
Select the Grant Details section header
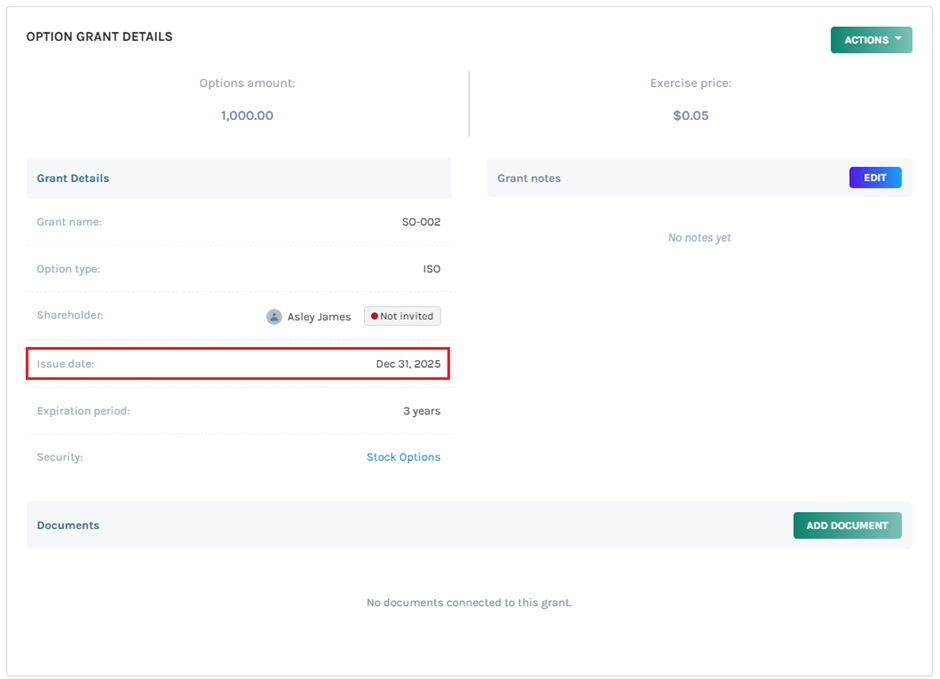tap(73, 178)
